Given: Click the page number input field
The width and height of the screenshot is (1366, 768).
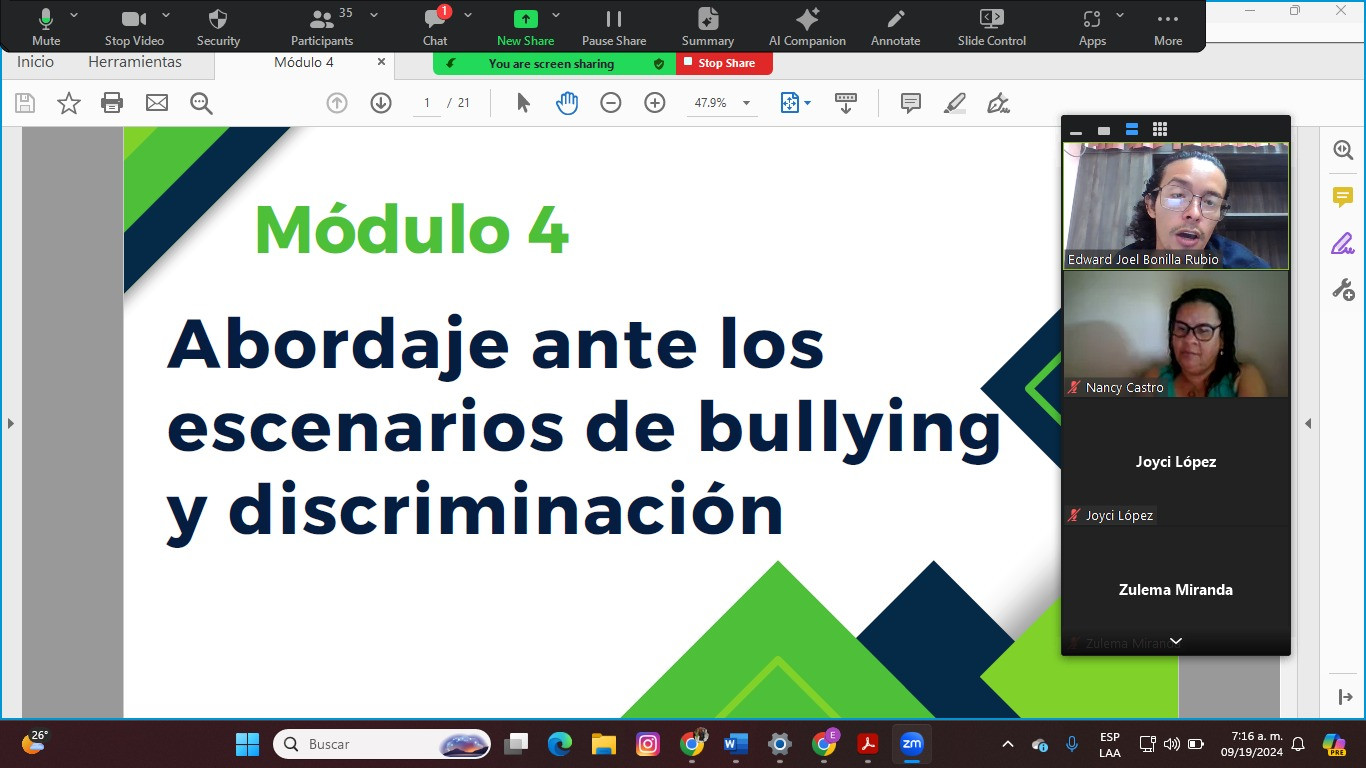Looking at the screenshot, I should 427,102.
